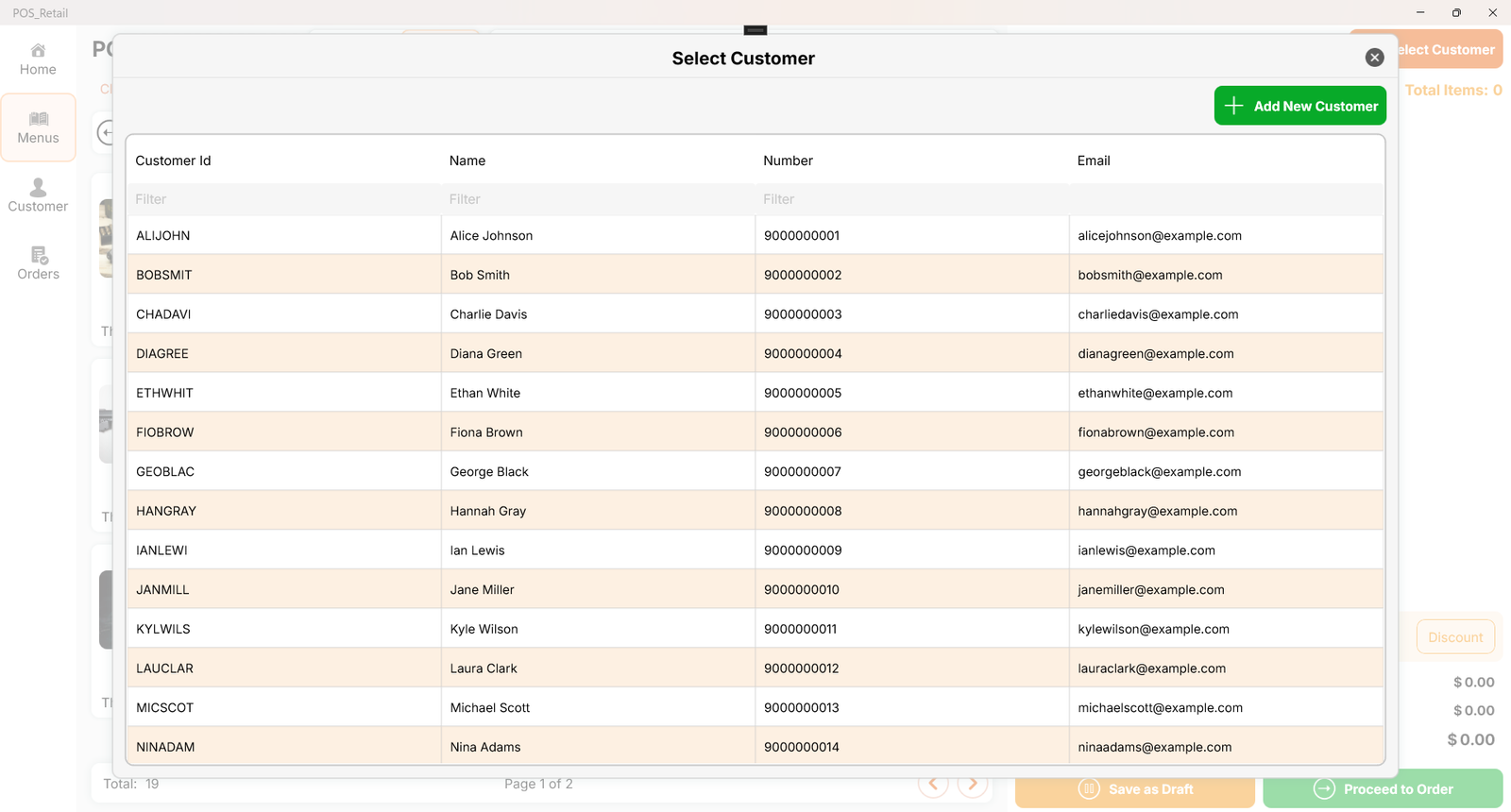Close the Select Customer dialog
Viewport: 1511px width, 812px height.
pos(1374,58)
